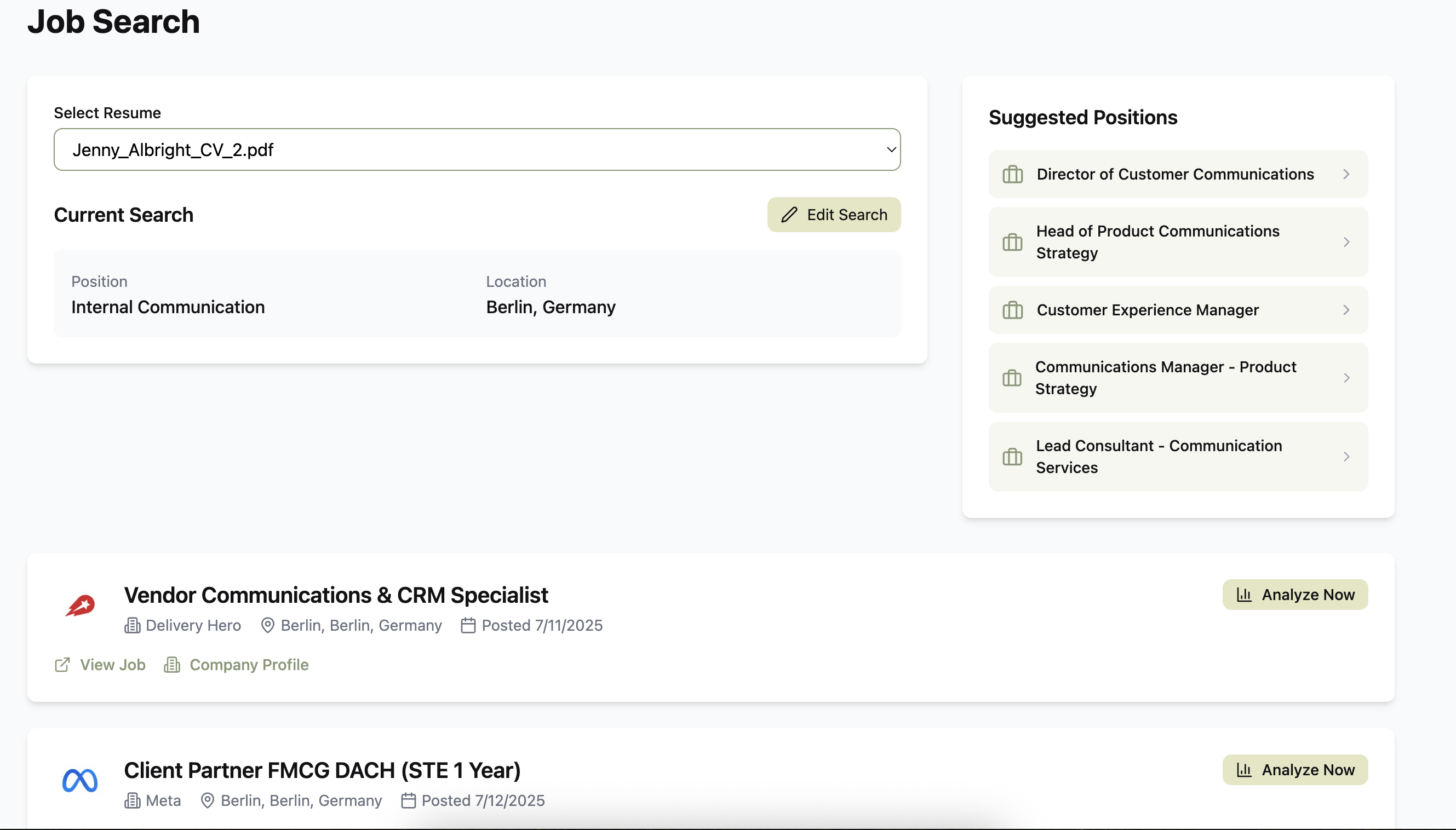This screenshot has width=1456, height=830.
Task: Open Company Profile for Delivery Hero
Action: [x=249, y=665]
